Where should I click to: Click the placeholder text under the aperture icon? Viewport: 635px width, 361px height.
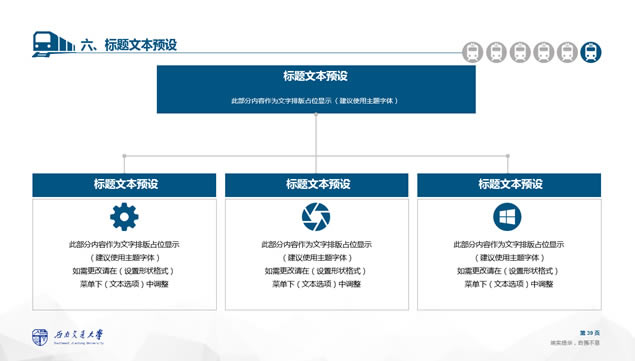pyautogui.click(x=316, y=264)
